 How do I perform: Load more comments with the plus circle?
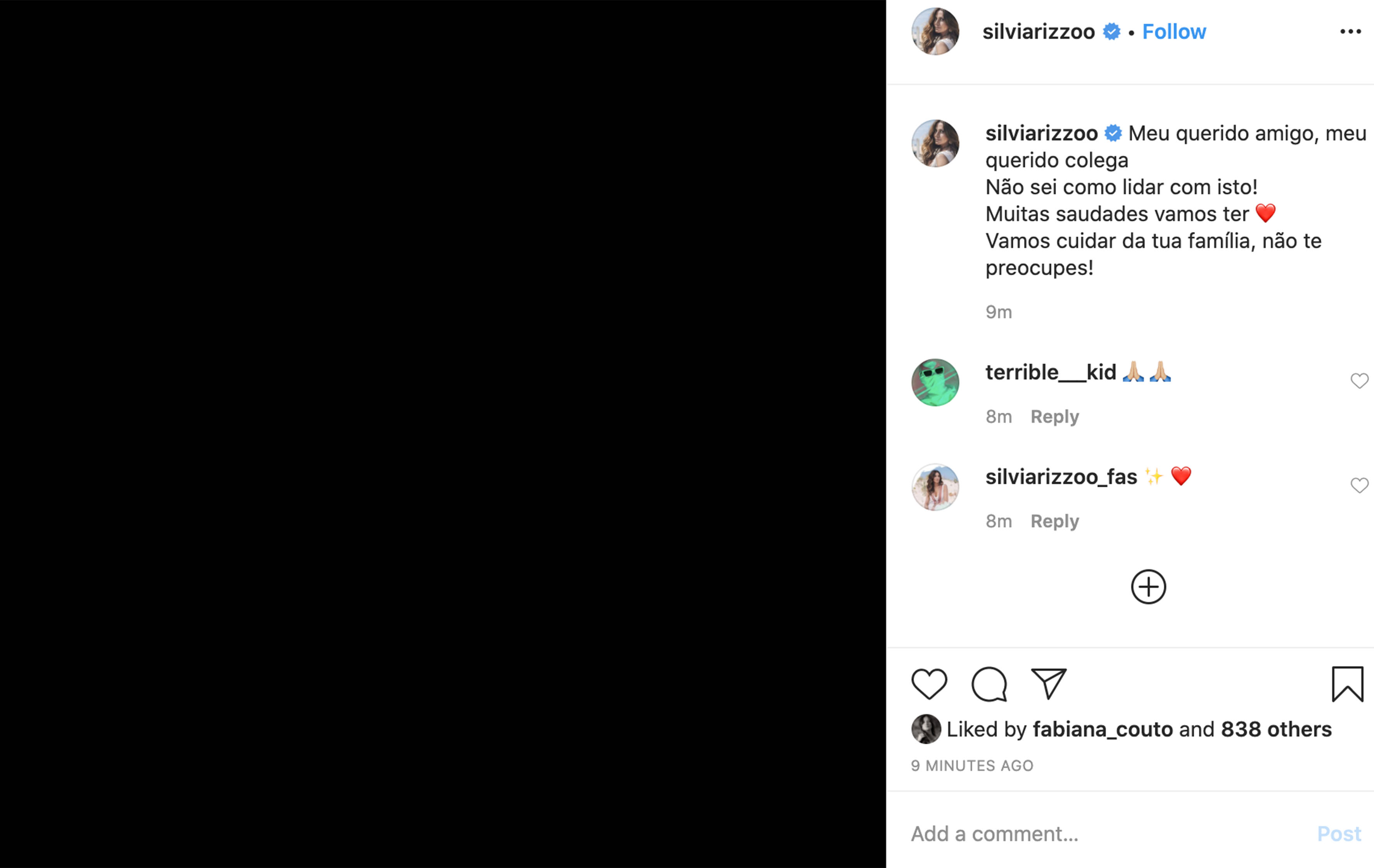pos(1148,587)
